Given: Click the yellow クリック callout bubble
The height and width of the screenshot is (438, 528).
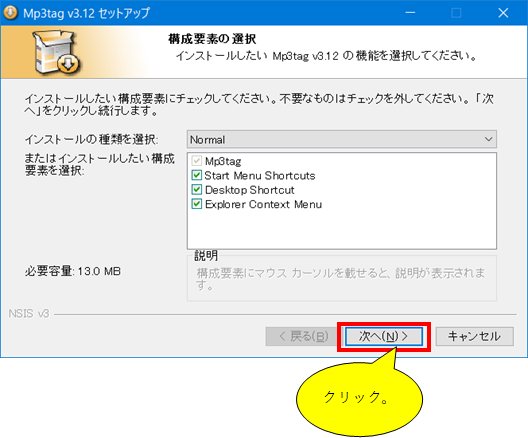Looking at the screenshot, I should pos(359,398).
